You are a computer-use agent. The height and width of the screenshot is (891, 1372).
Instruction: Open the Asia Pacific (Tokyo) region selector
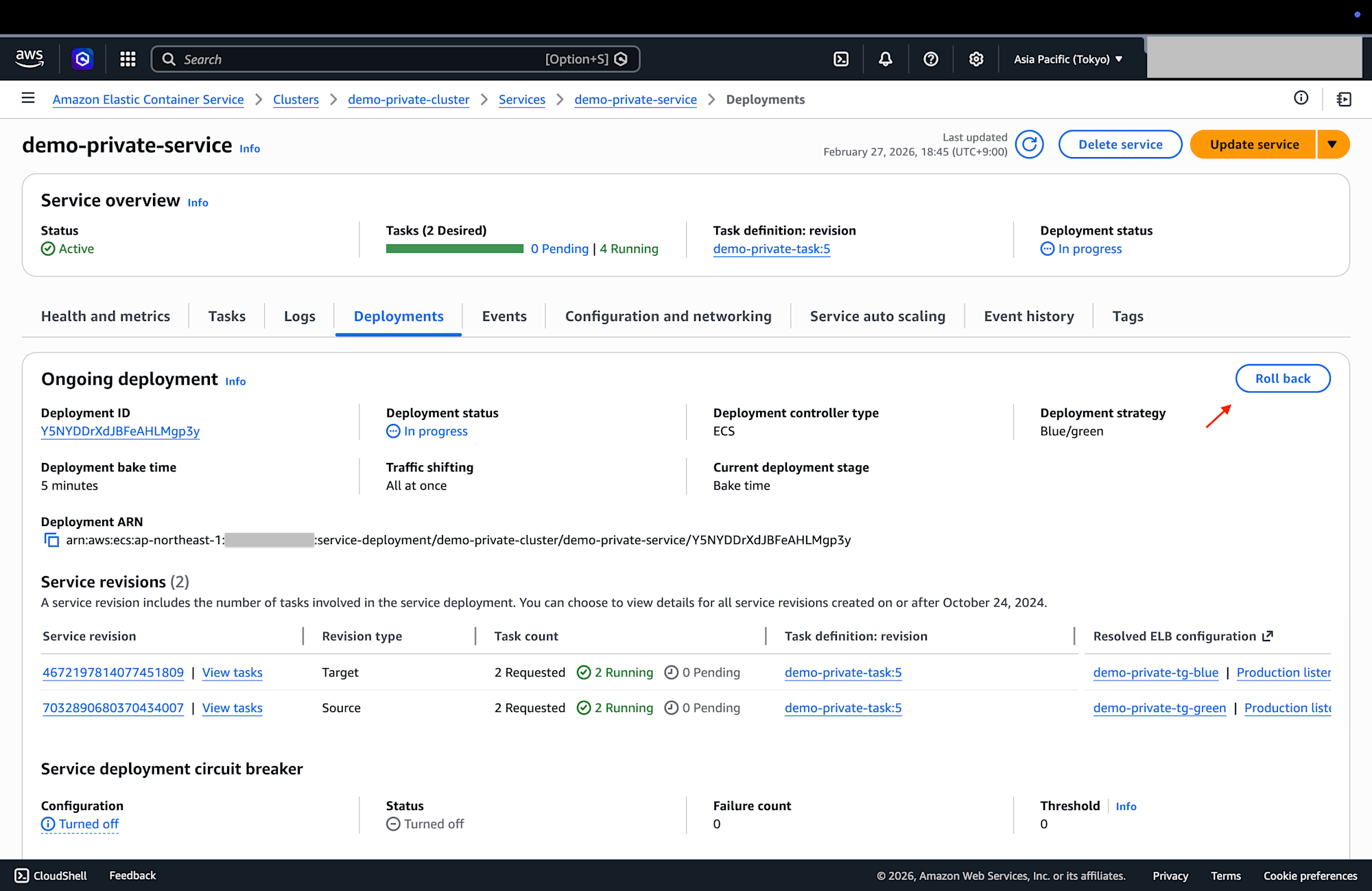(1068, 59)
